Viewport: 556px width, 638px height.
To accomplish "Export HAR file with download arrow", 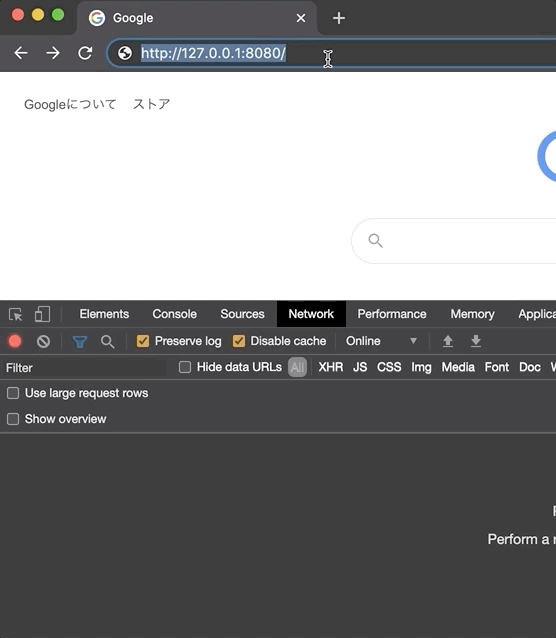I will click(x=476, y=341).
